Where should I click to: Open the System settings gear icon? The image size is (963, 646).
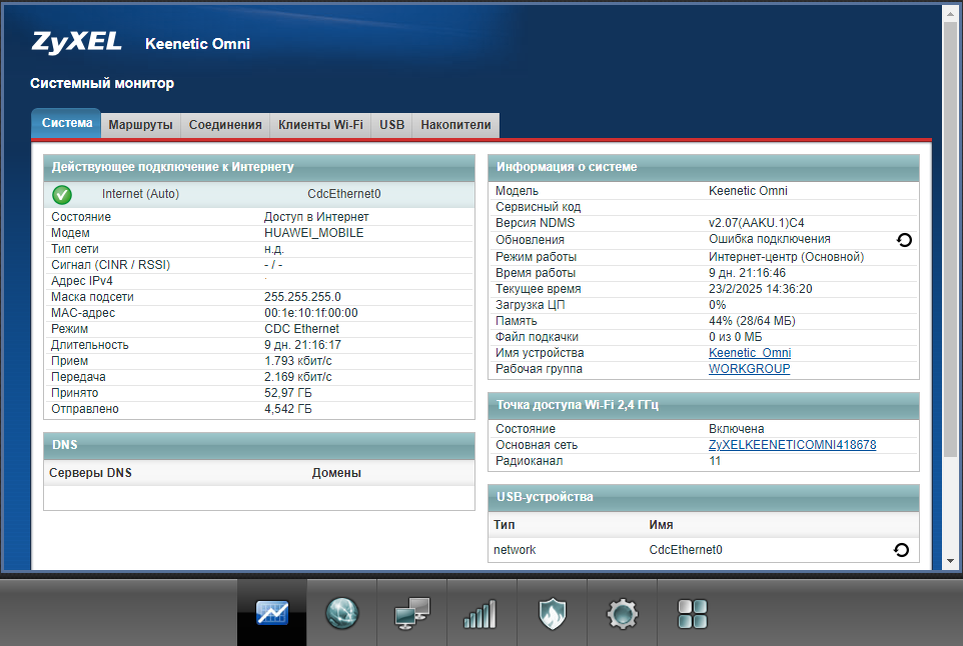pyautogui.click(x=622, y=614)
